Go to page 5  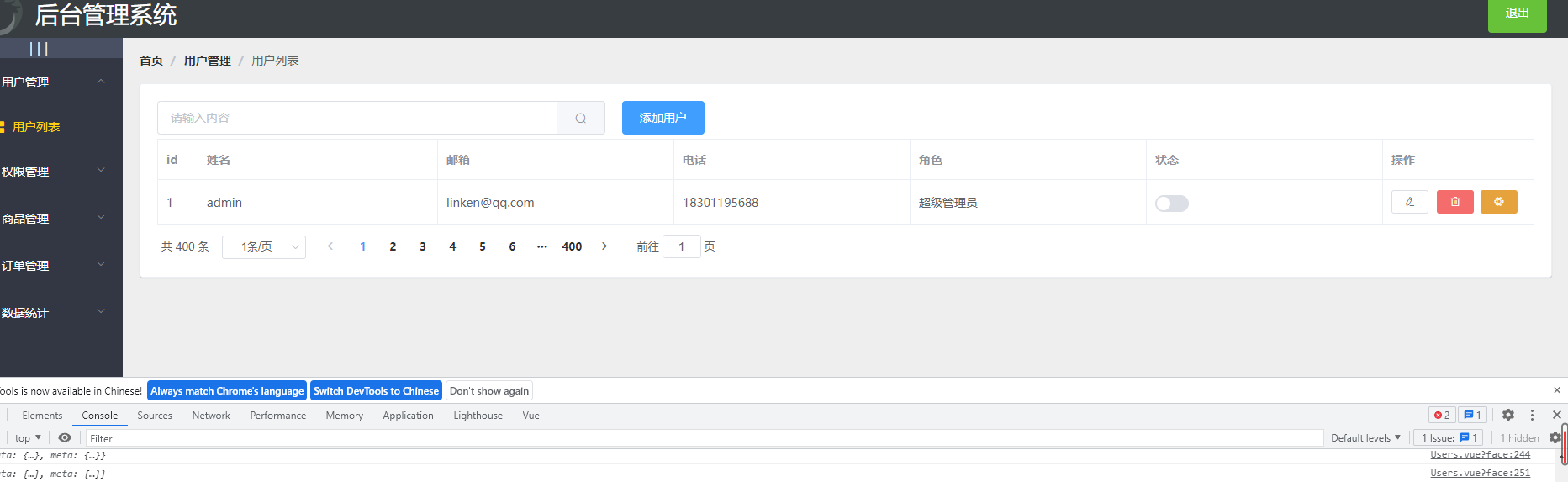483,246
